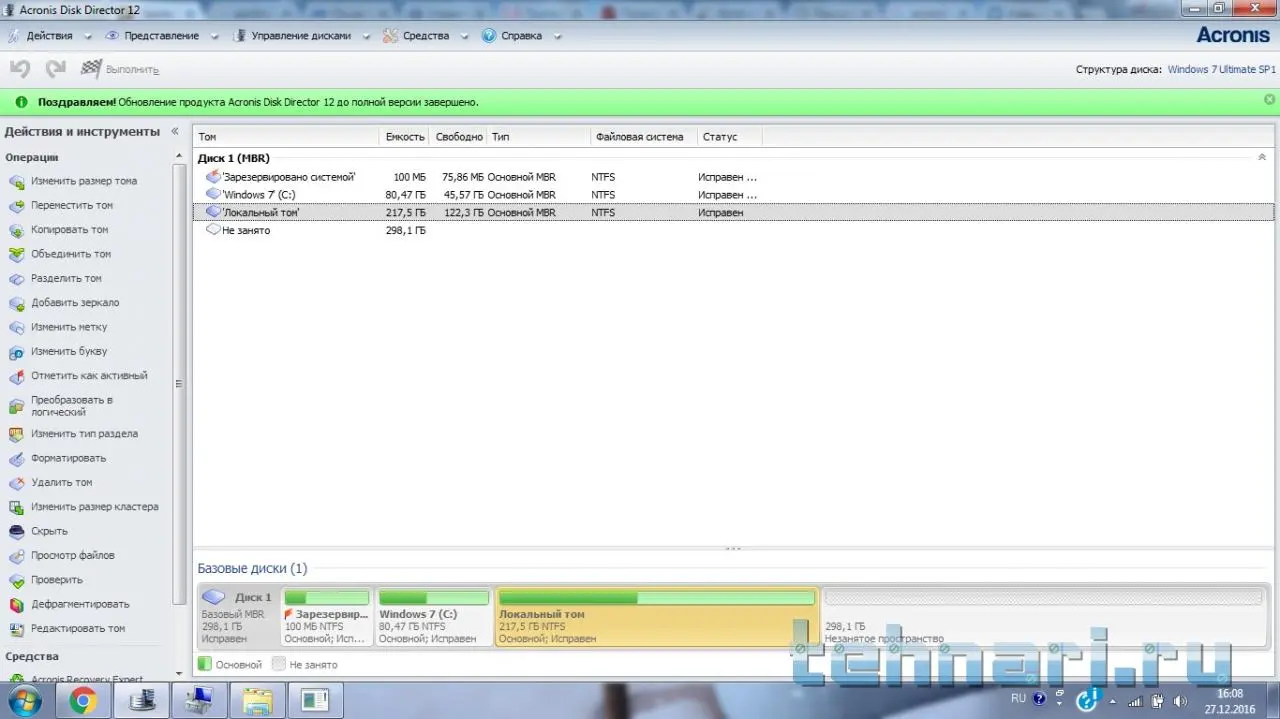This screenshot has height=719, width=1280.
Task: Click the Undo arrow icon
Action: (x=19, y=69)
